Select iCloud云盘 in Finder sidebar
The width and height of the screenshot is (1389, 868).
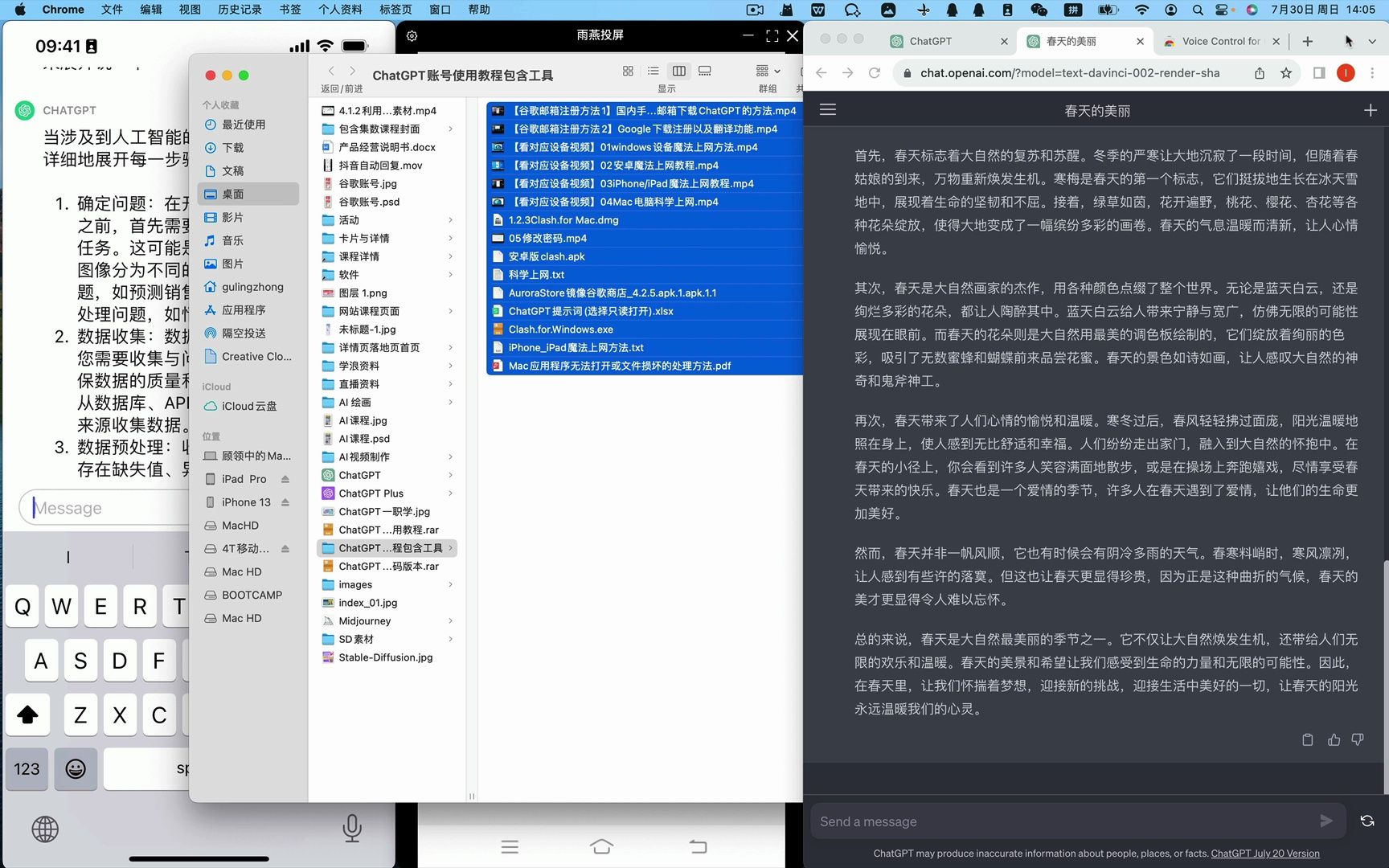pos(248,407)
